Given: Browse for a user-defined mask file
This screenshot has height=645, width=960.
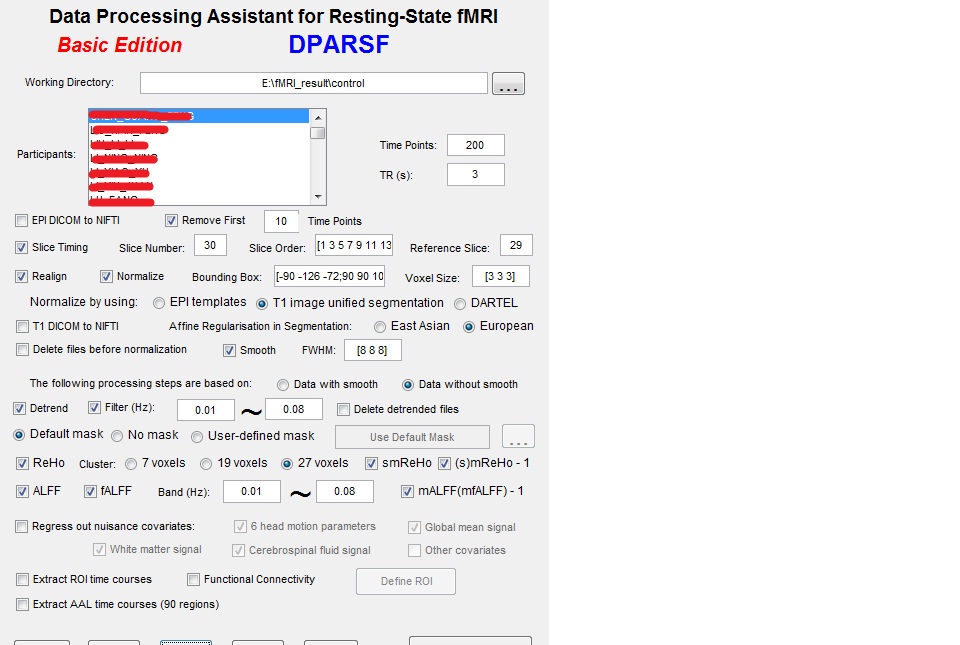Looking at the screenshot, I should [518, 437].
